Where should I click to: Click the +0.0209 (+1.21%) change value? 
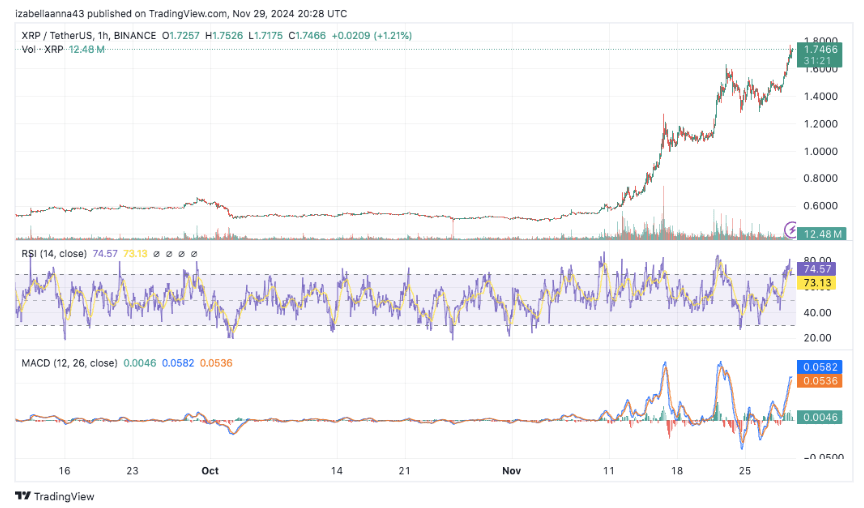point(371,35)
